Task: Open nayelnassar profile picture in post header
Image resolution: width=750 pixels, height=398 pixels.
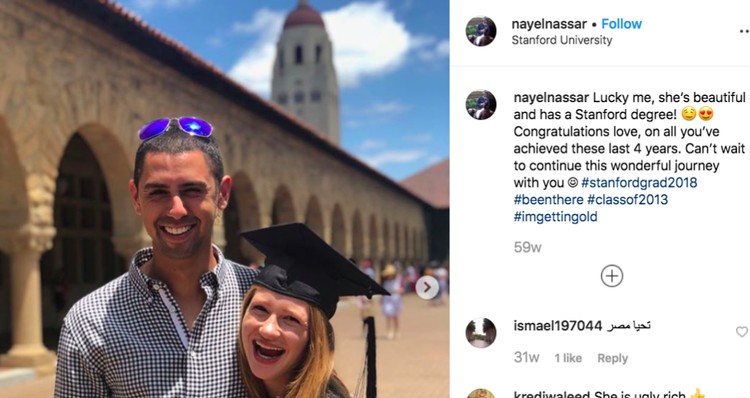Action: click(x=481, y=31)
